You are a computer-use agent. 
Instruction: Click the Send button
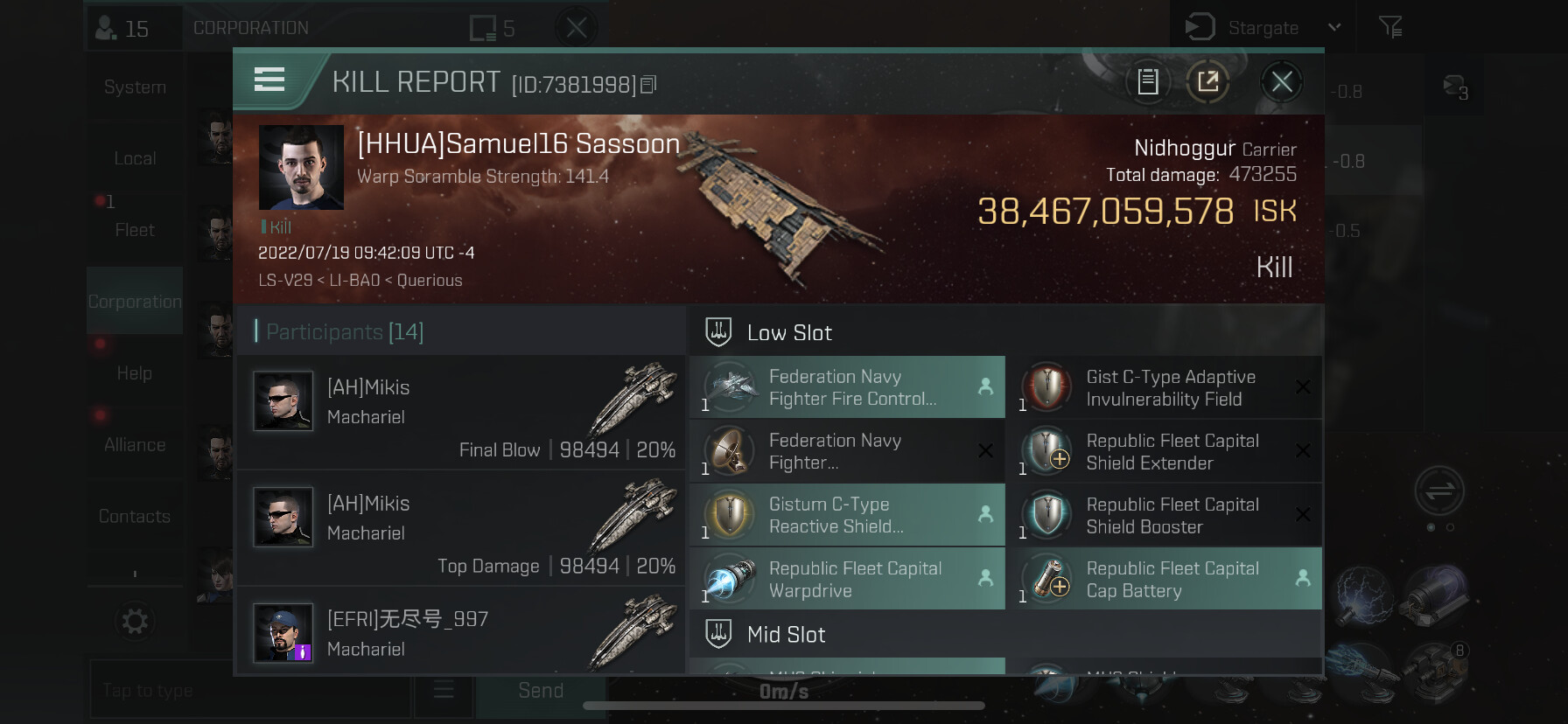[x=541, y=691]
